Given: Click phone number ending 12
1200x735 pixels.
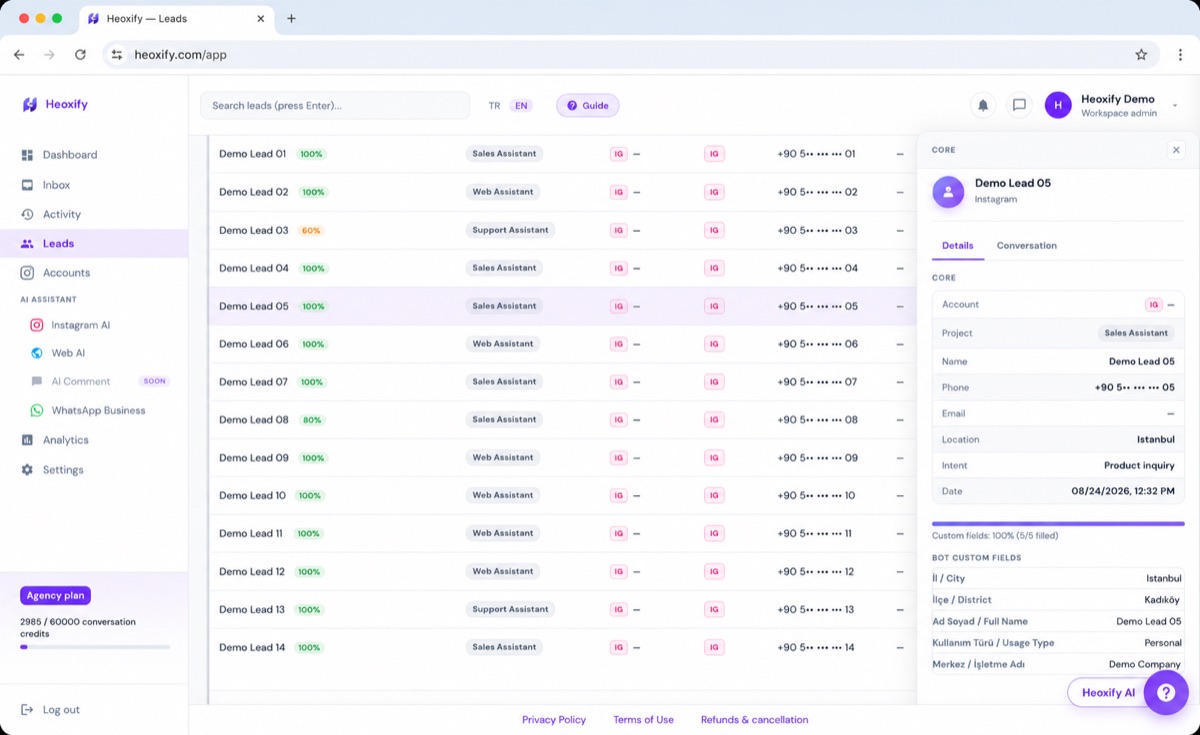Looking at the screenshot, I should point(815,572).
